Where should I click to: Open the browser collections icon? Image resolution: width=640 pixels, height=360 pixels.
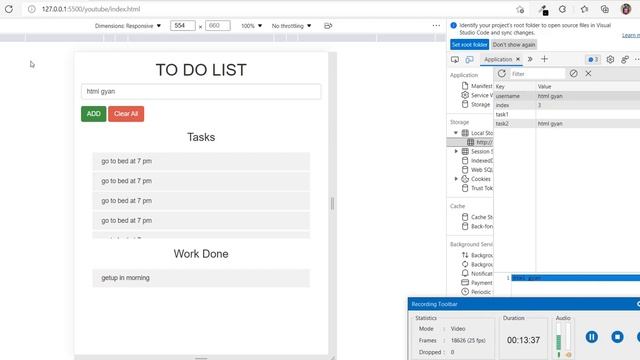click(605, 9)
